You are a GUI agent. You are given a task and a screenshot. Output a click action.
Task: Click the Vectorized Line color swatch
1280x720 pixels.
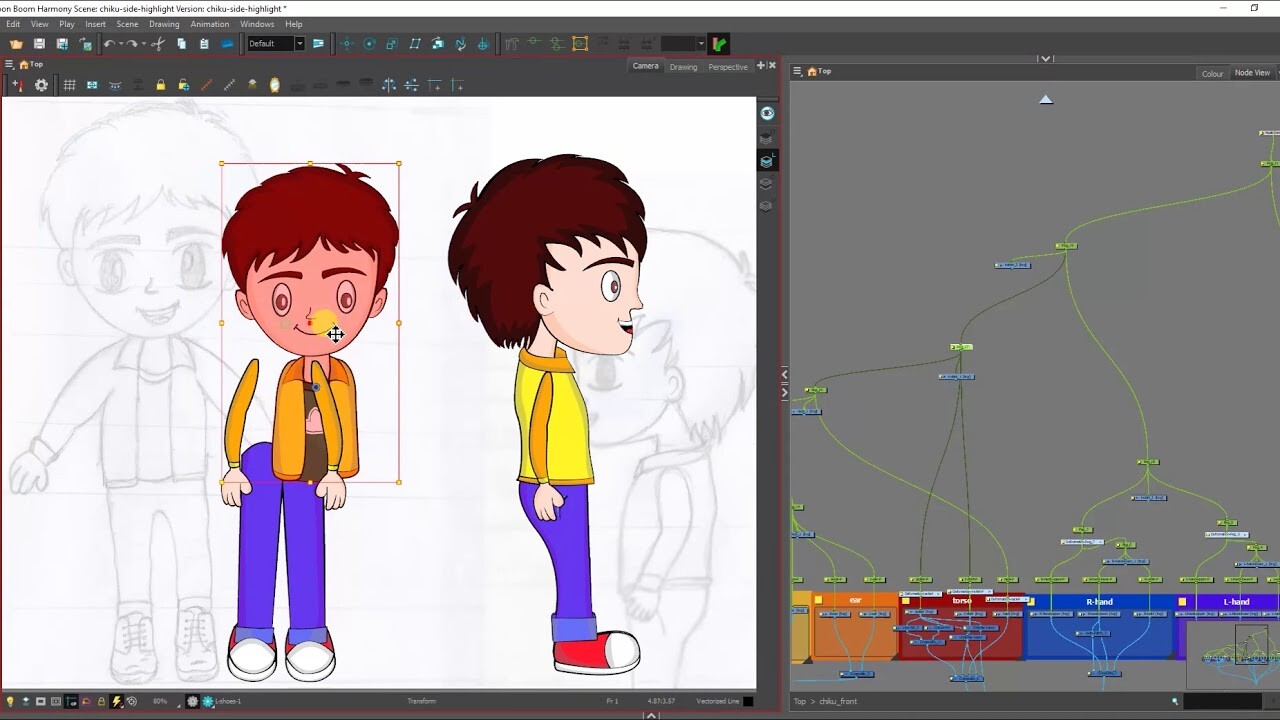[x=747, y=701]
